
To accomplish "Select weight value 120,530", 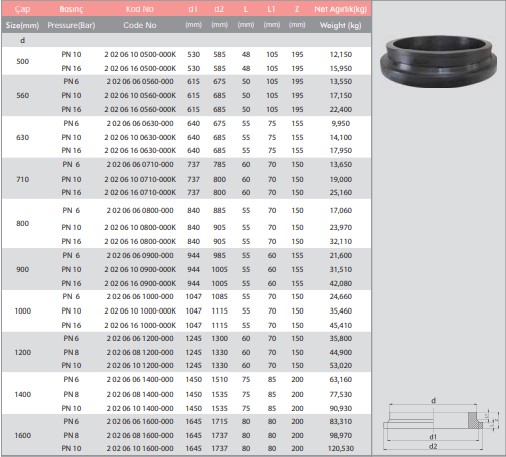I will click(341, 448).
